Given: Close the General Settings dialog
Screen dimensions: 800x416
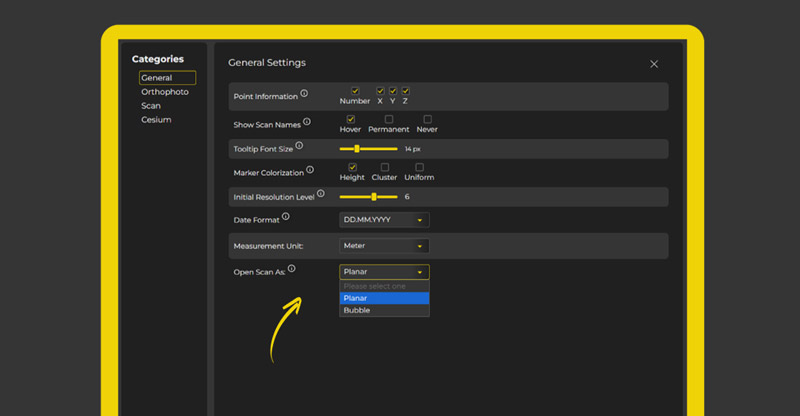Looking at the screenshot, I should click(x=654, y=64).
